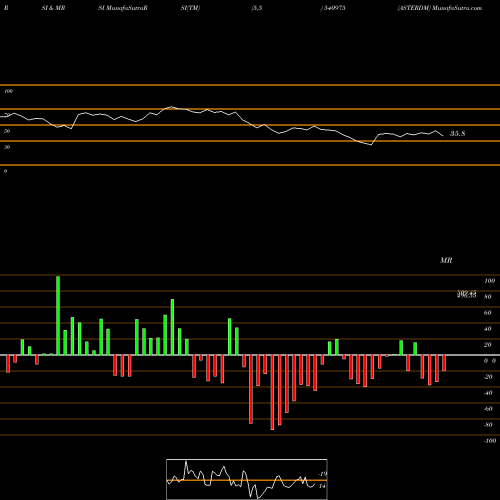
Task: Click the 14 value in mini chart
Action: click(322, 486)
